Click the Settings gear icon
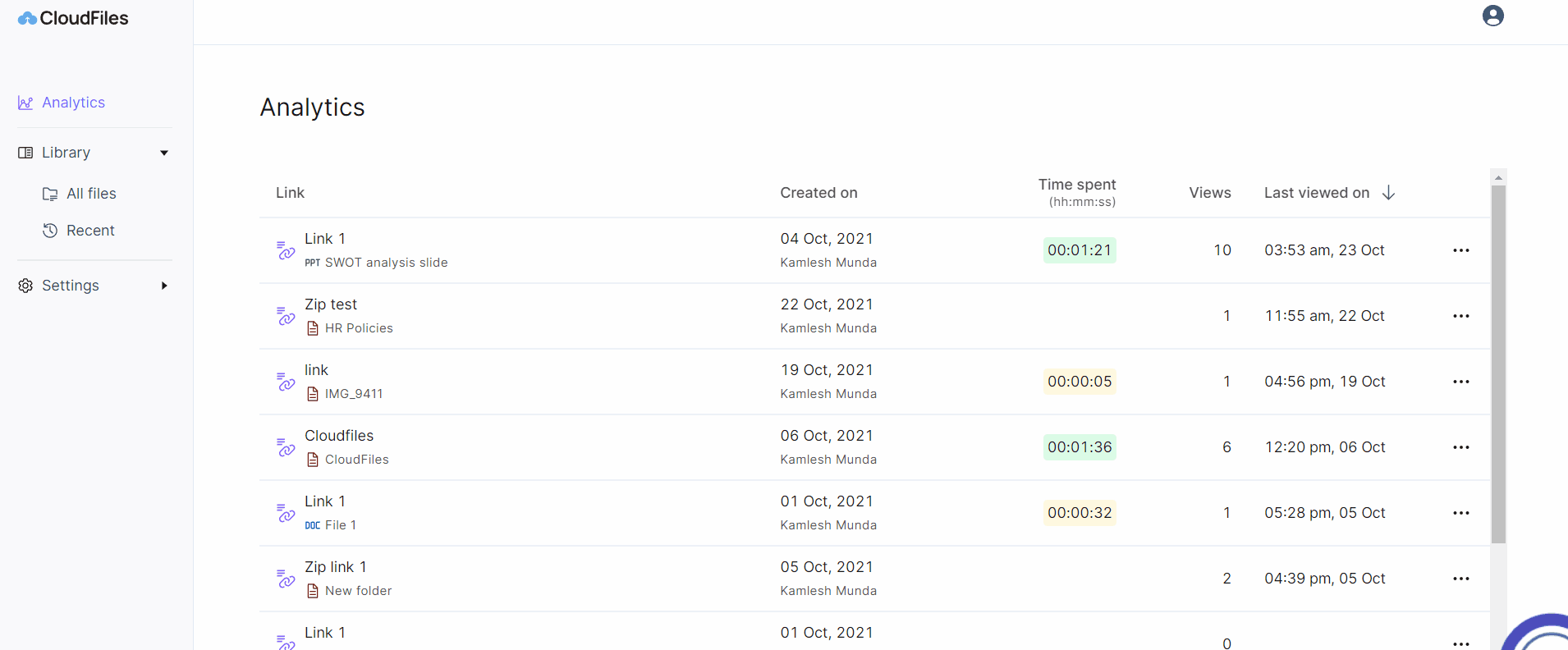 pos(25,286)
